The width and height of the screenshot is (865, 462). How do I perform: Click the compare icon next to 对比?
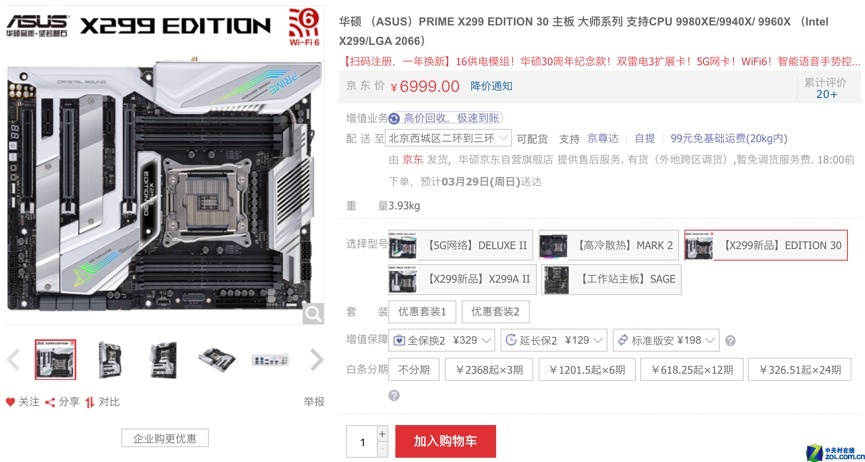coord(90,402)
